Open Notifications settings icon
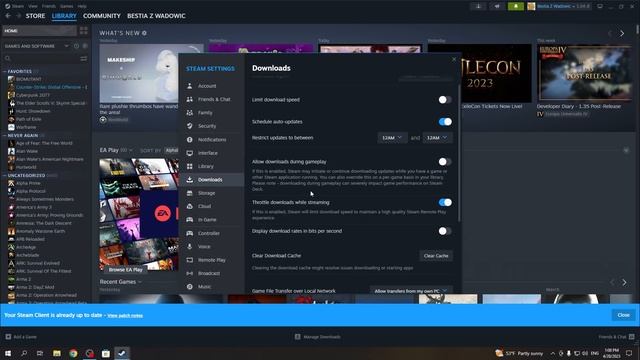The image size is (640, 360). pos(189,140)
